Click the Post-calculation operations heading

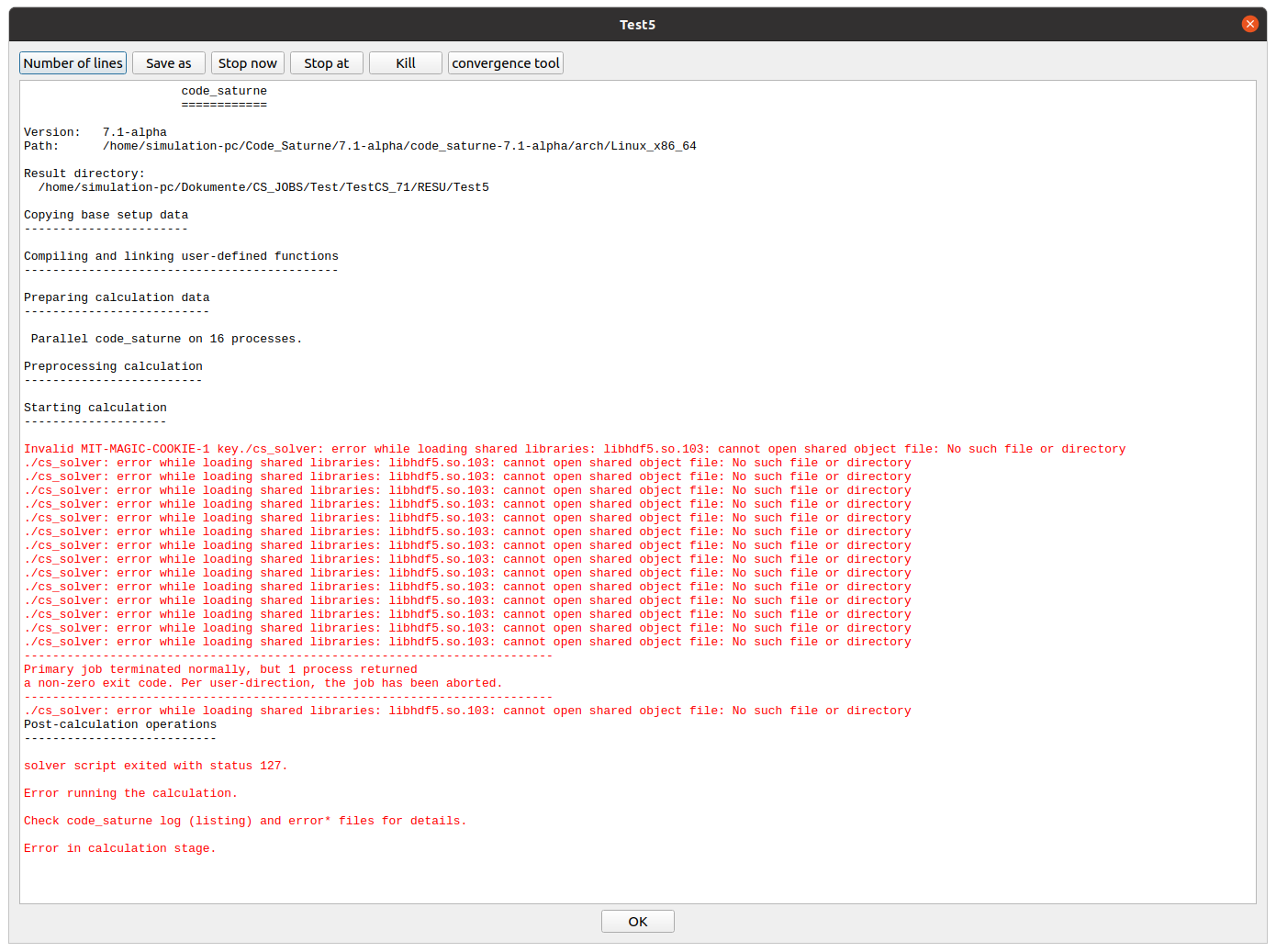pyautogui.click(x=120, y=724)
